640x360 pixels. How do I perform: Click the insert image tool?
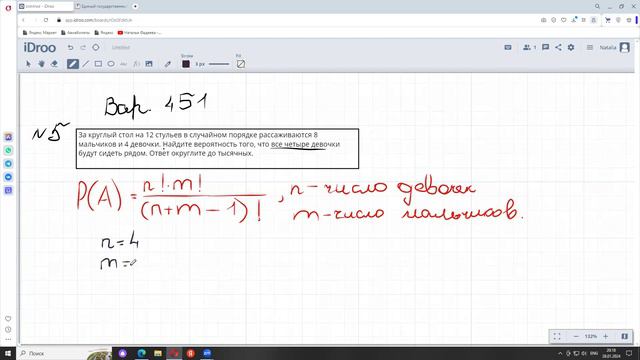(149, 64)
